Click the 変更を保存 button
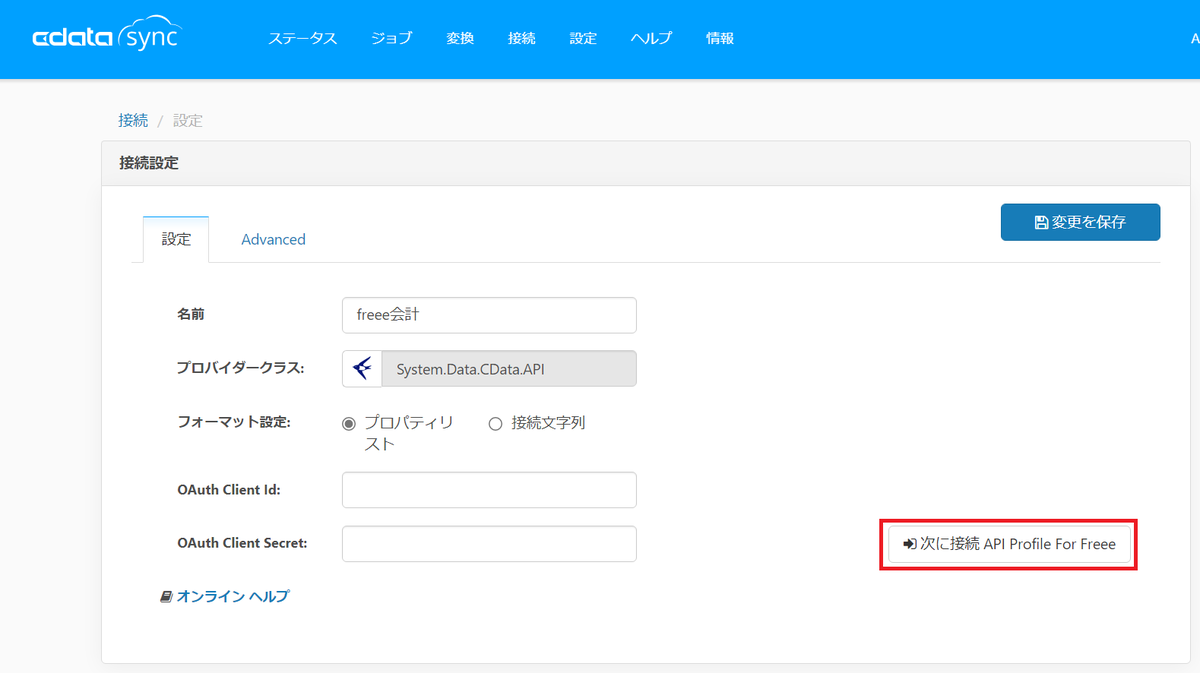 tap(1080, 222)
